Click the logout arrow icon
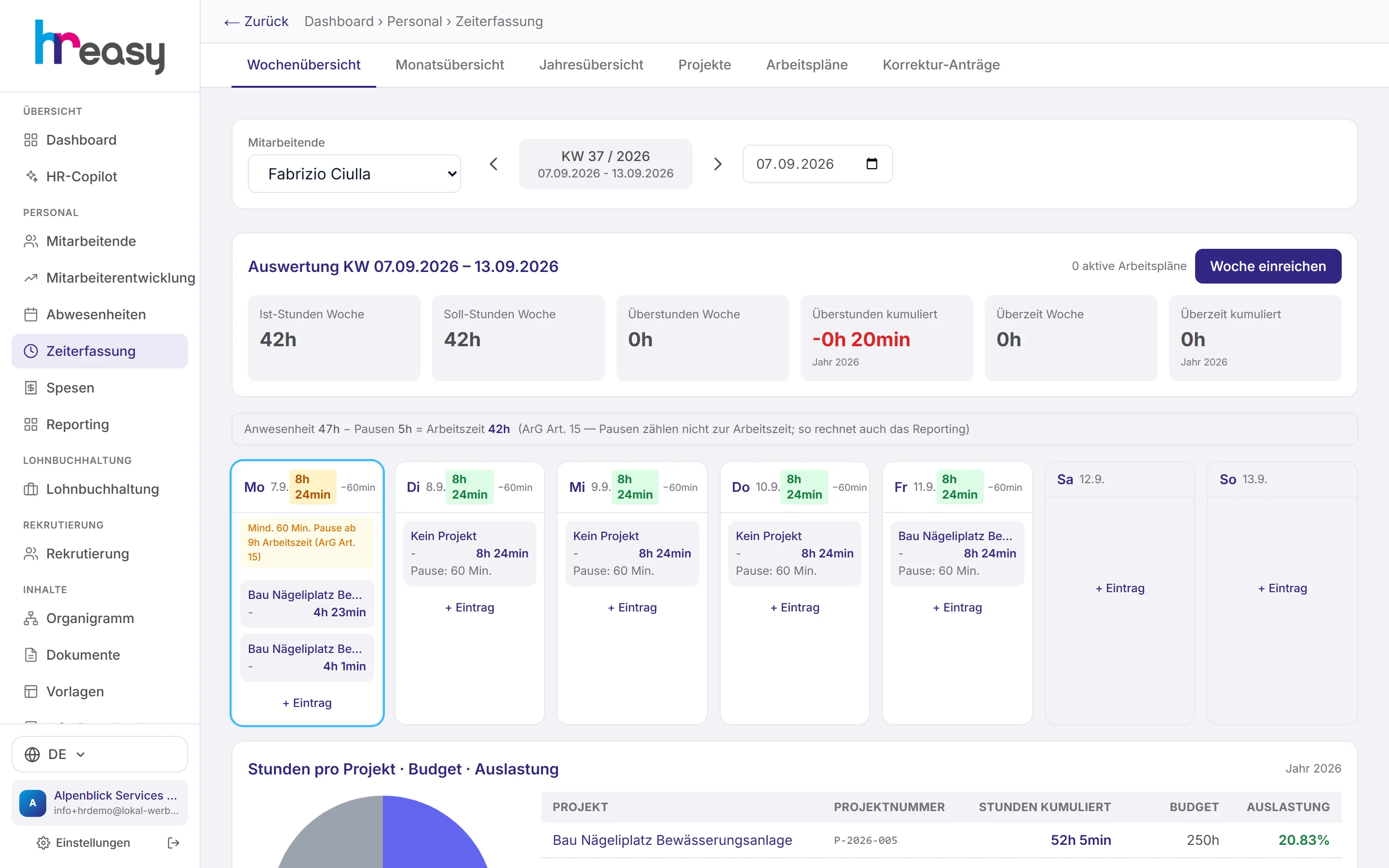The image size is (1389, 868). tap(173, 843)
